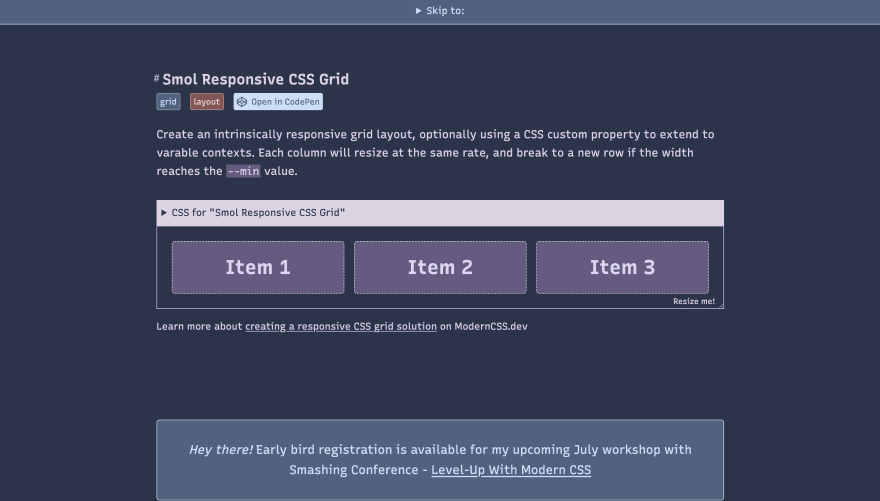Viewport: 880px width, 501px height.
Task: Click the "on ModernCSS.dev" text
Action: pos(484,327)
